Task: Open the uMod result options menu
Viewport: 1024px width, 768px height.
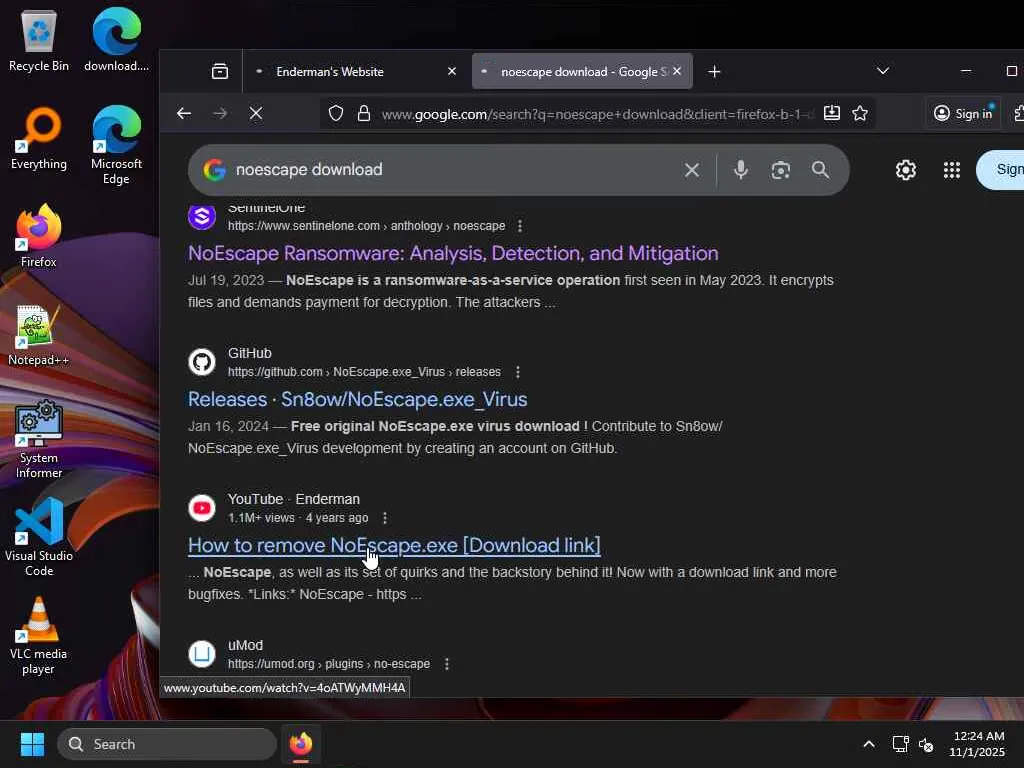Action: point(447,664)
